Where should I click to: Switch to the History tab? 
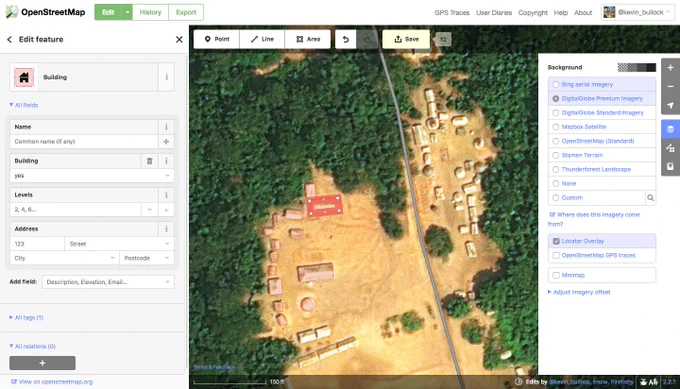(x=150, y=12)
